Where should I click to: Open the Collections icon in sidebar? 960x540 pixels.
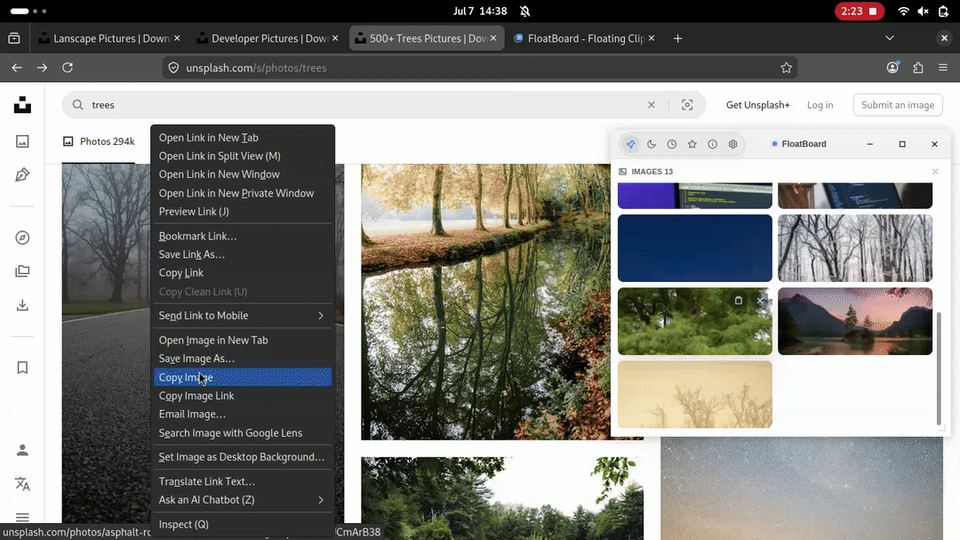[x=23, y=271]
